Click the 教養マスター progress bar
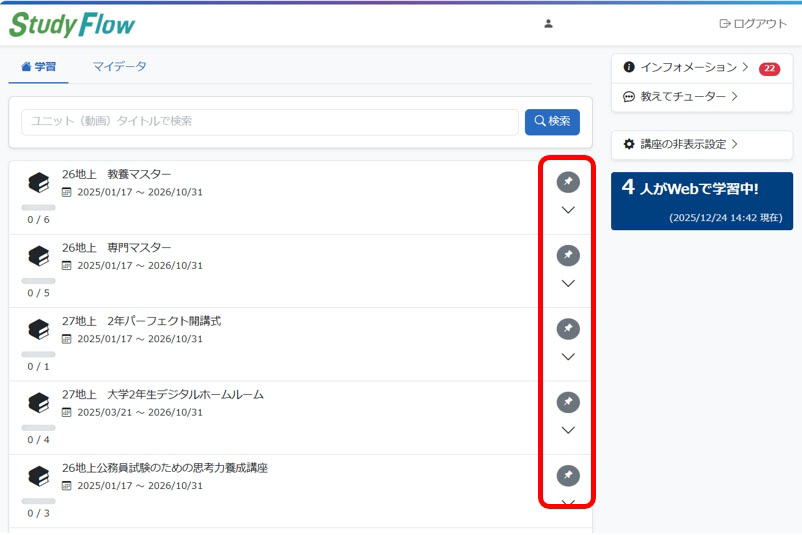The image size is (802, 535). pos(38,207)
